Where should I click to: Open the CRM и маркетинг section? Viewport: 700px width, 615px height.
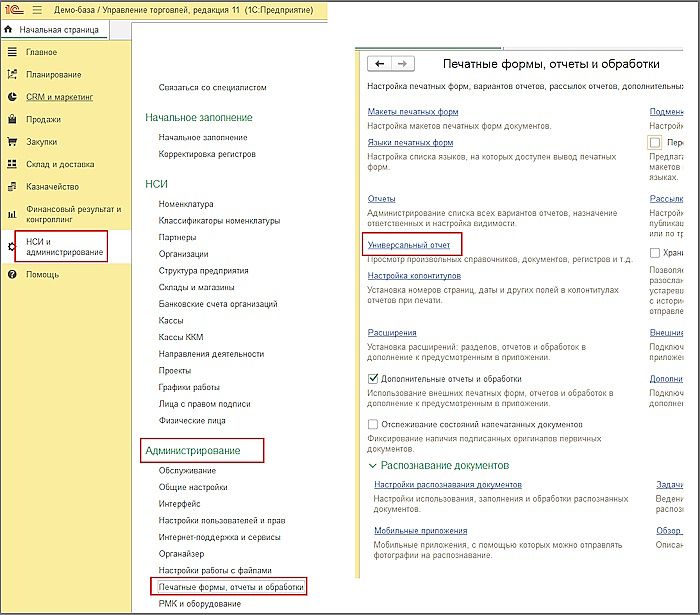[x=59, y=97]
